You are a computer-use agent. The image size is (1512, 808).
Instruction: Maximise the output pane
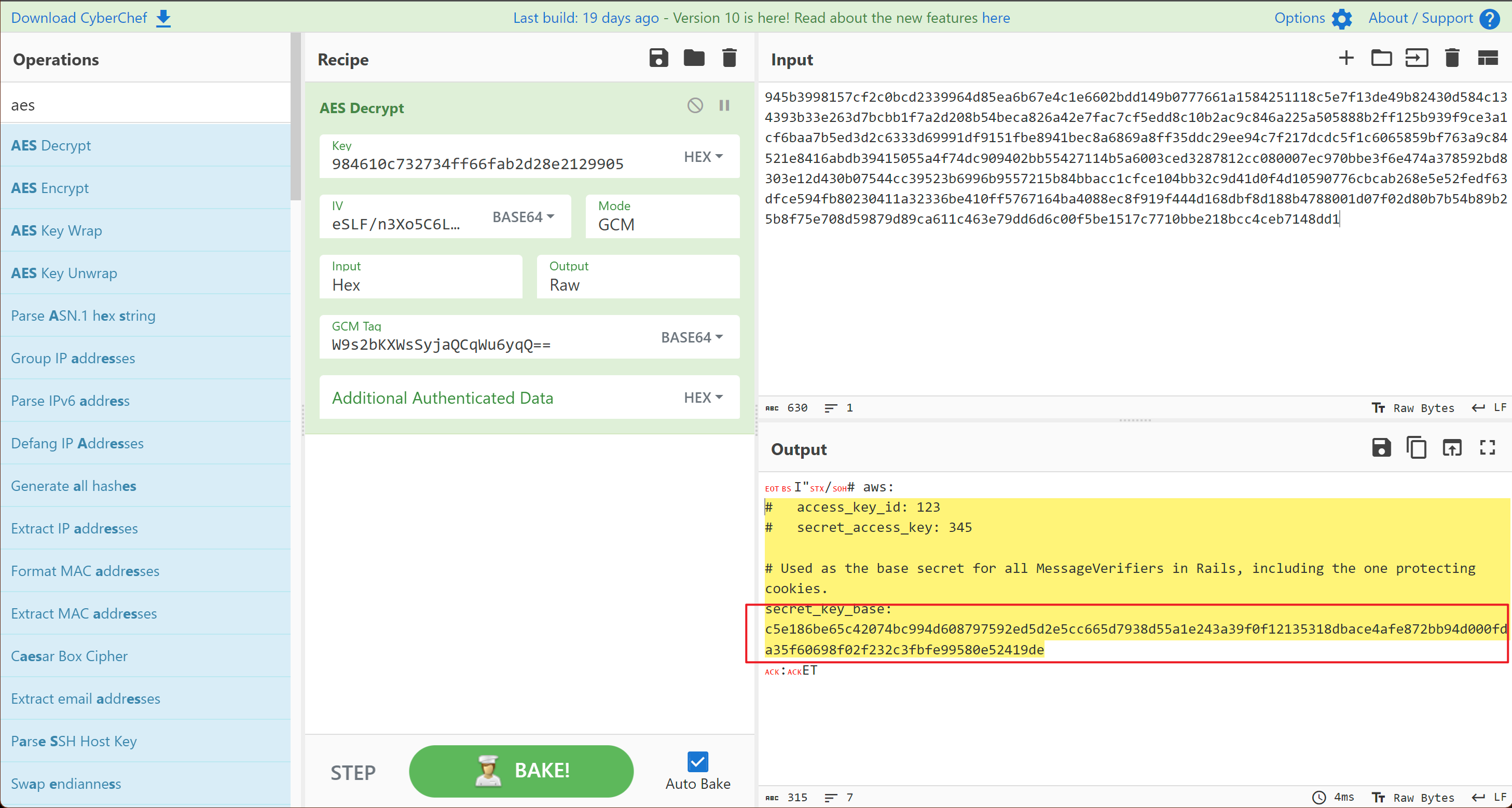1487,448
